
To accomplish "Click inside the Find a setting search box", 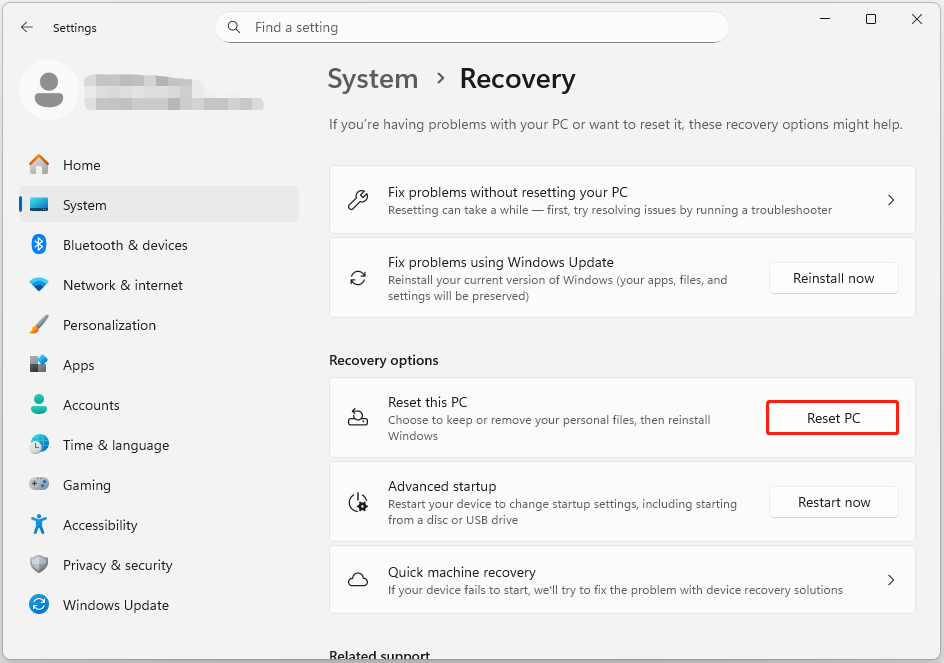I will 470,27.
